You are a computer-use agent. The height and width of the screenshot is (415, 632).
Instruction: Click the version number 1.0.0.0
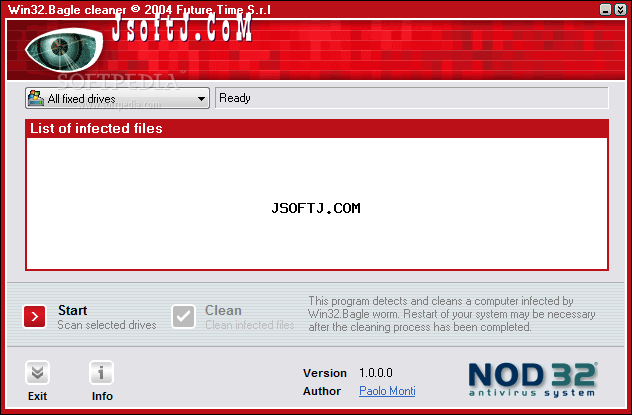click(376, 373)
